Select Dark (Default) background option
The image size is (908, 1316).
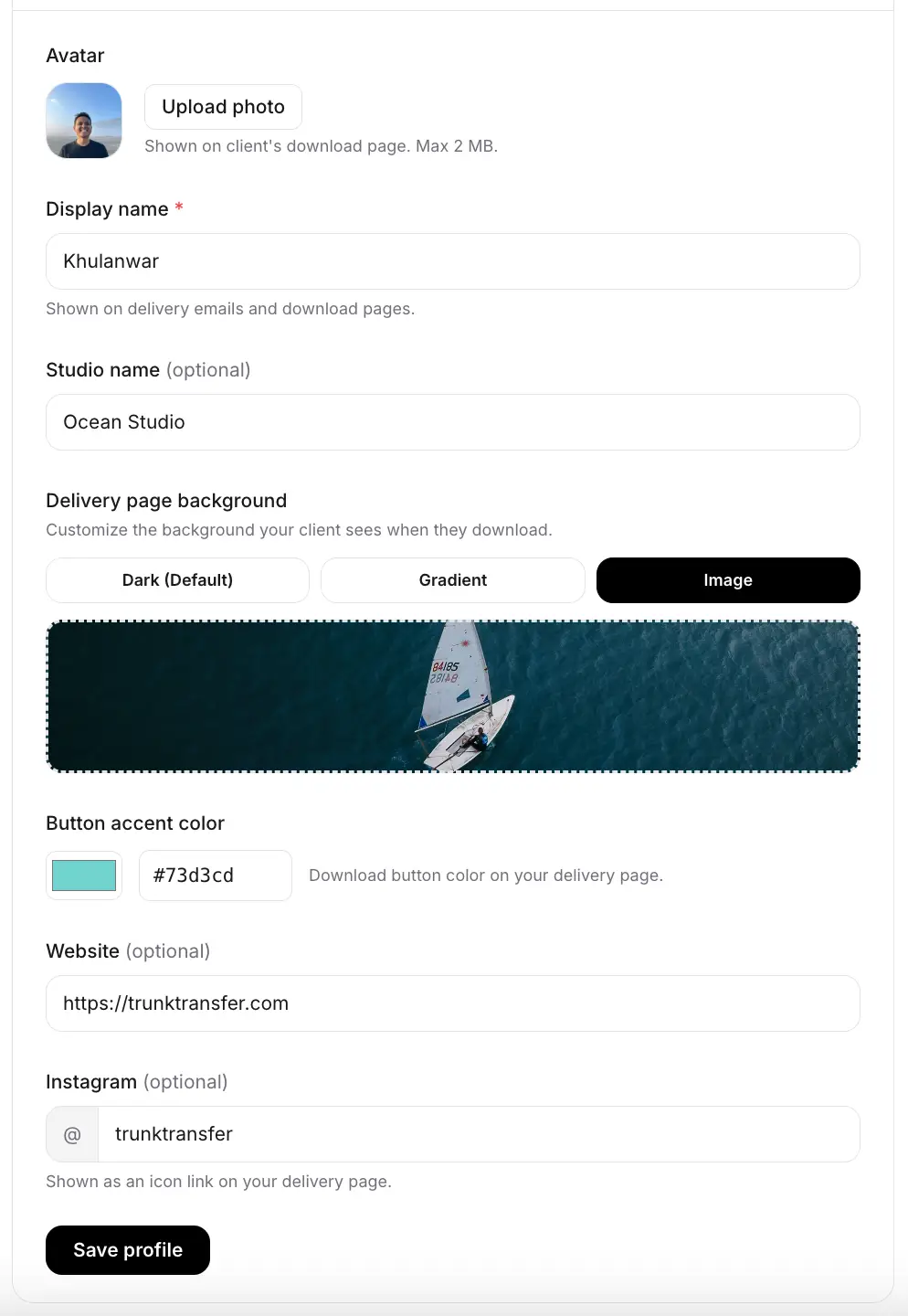[177, 580]
